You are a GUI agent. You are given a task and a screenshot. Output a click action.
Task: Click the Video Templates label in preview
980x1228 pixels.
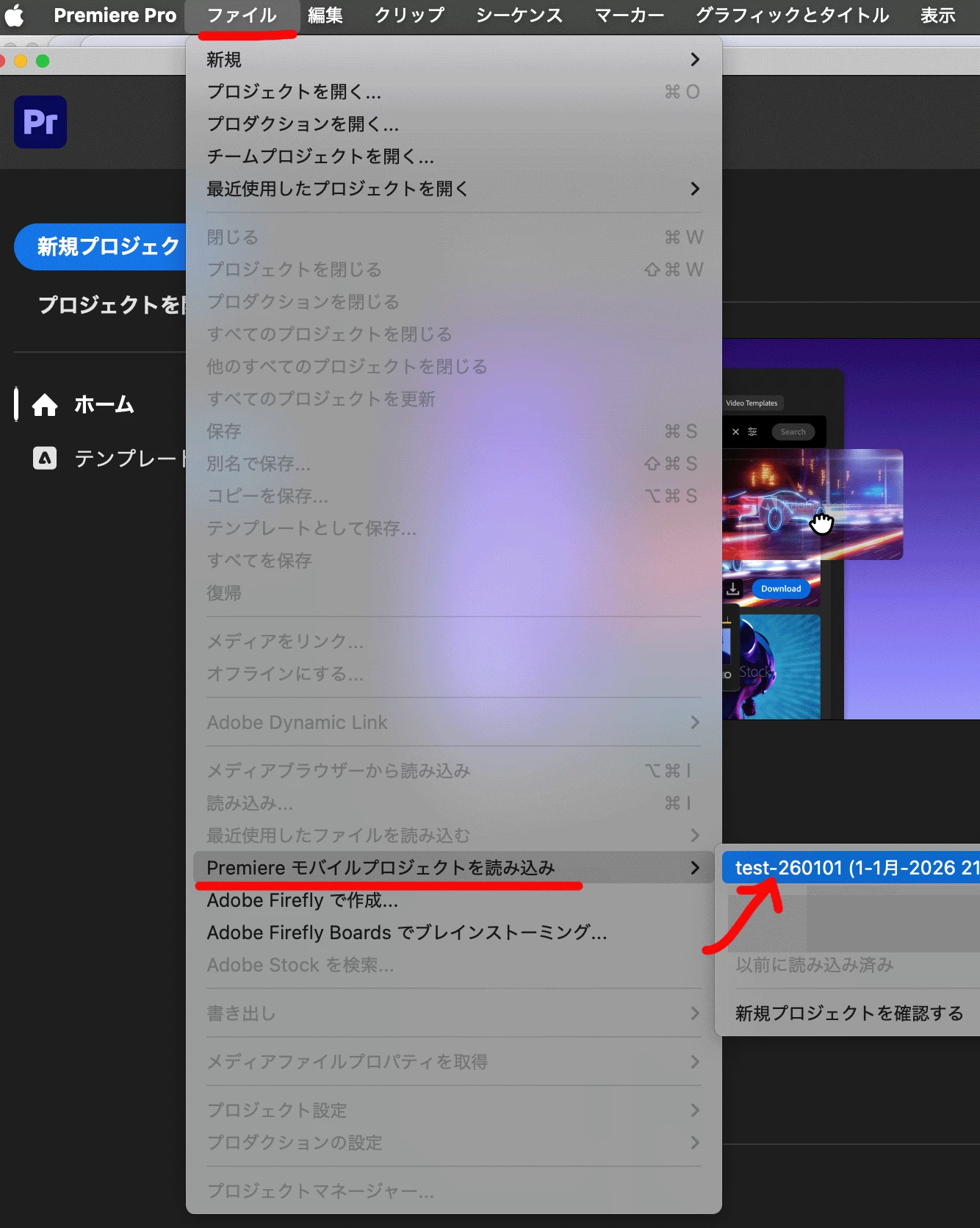coord(752,403)
